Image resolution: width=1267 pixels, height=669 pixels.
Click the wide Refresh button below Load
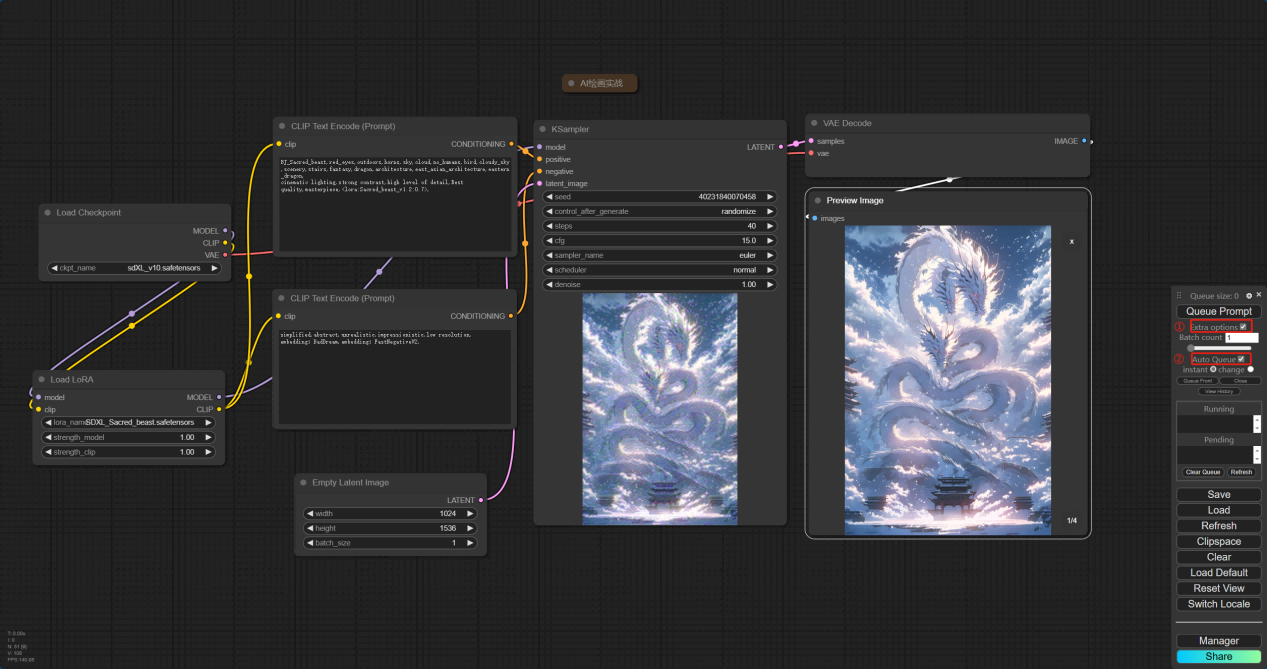[x=1219, y=526]
